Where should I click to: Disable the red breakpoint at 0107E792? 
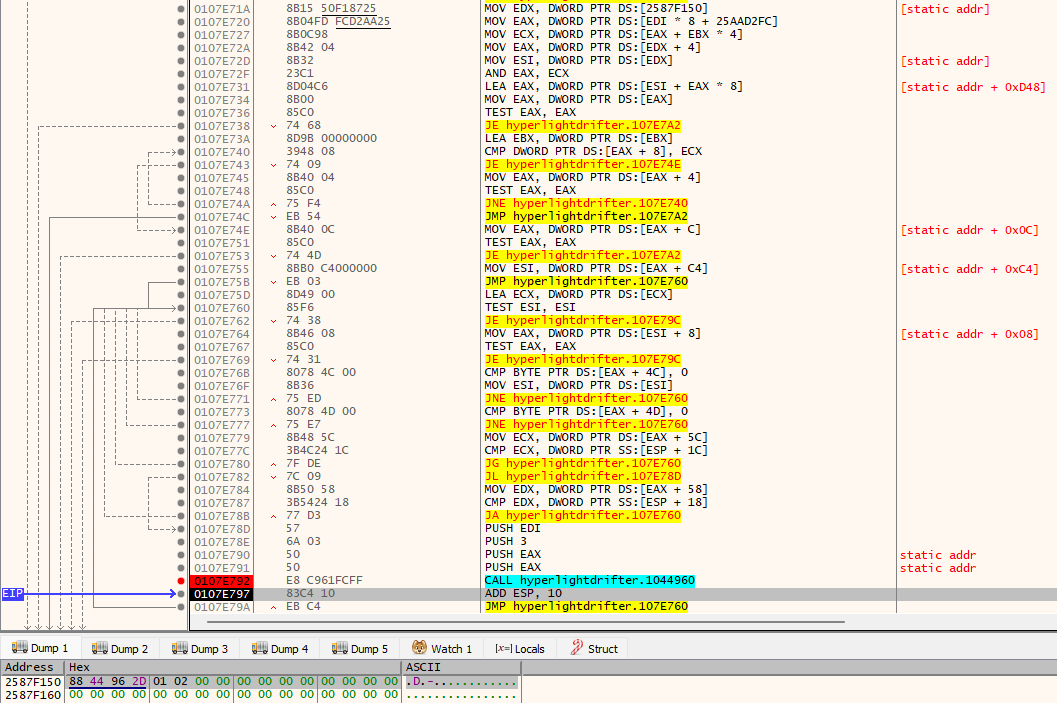pyautogui.click(x=181, y=580)
